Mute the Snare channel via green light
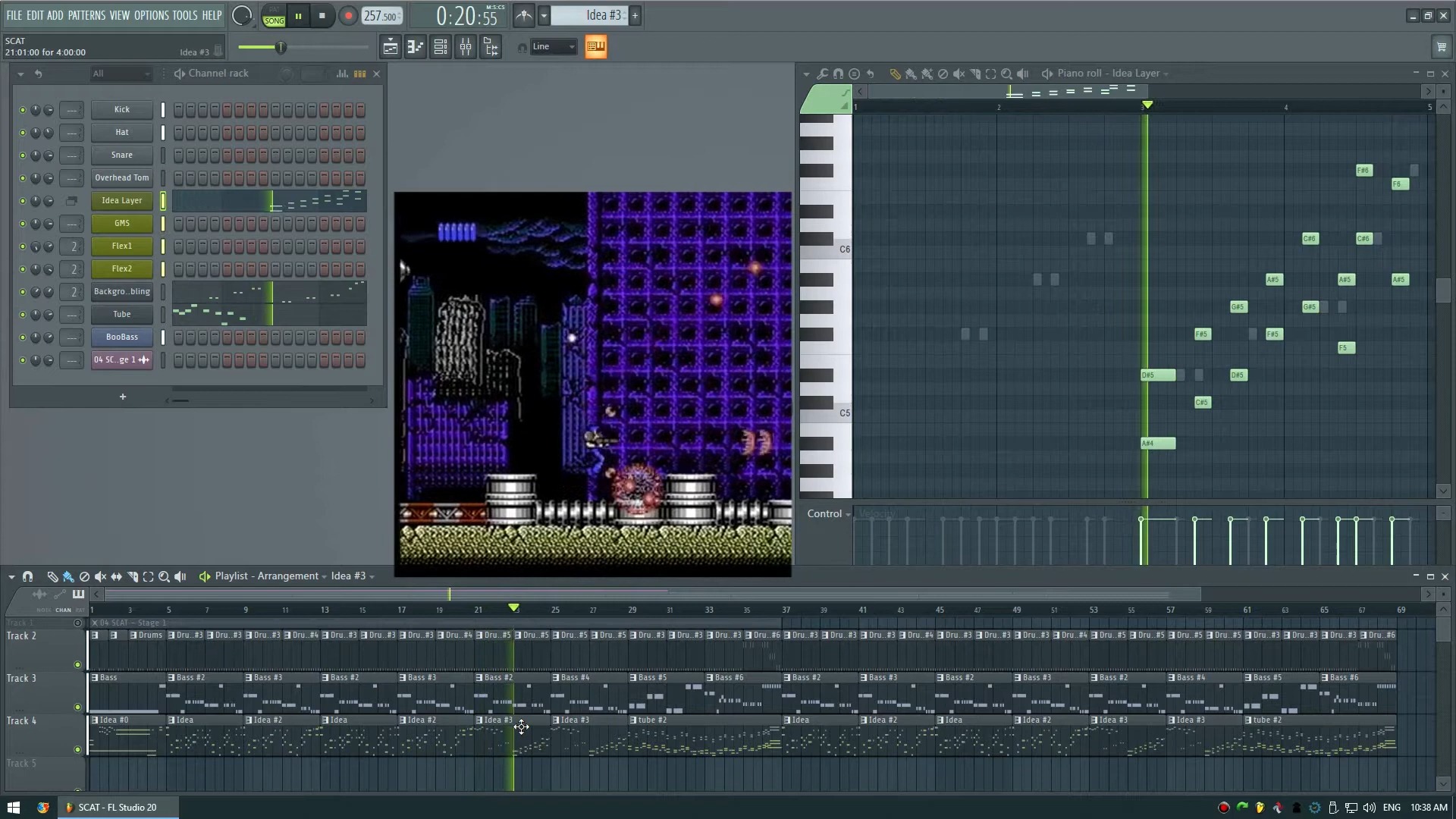The image size is (1456, 819). [22, 155]
